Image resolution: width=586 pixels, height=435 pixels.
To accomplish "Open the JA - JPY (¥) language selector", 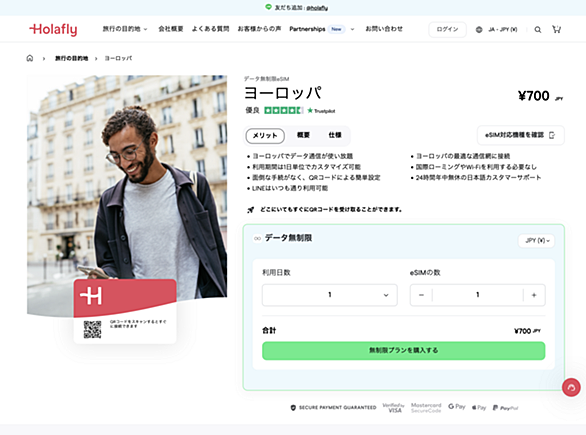I will pyautogui.click(x=502, y=30).
